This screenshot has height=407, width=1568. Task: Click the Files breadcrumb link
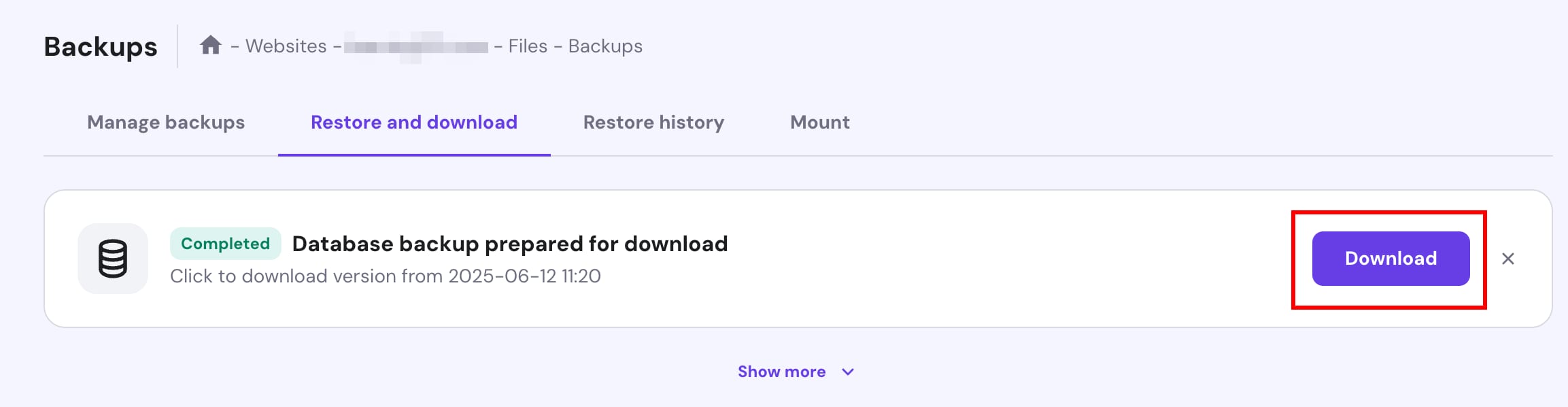(x=528, y=46)
